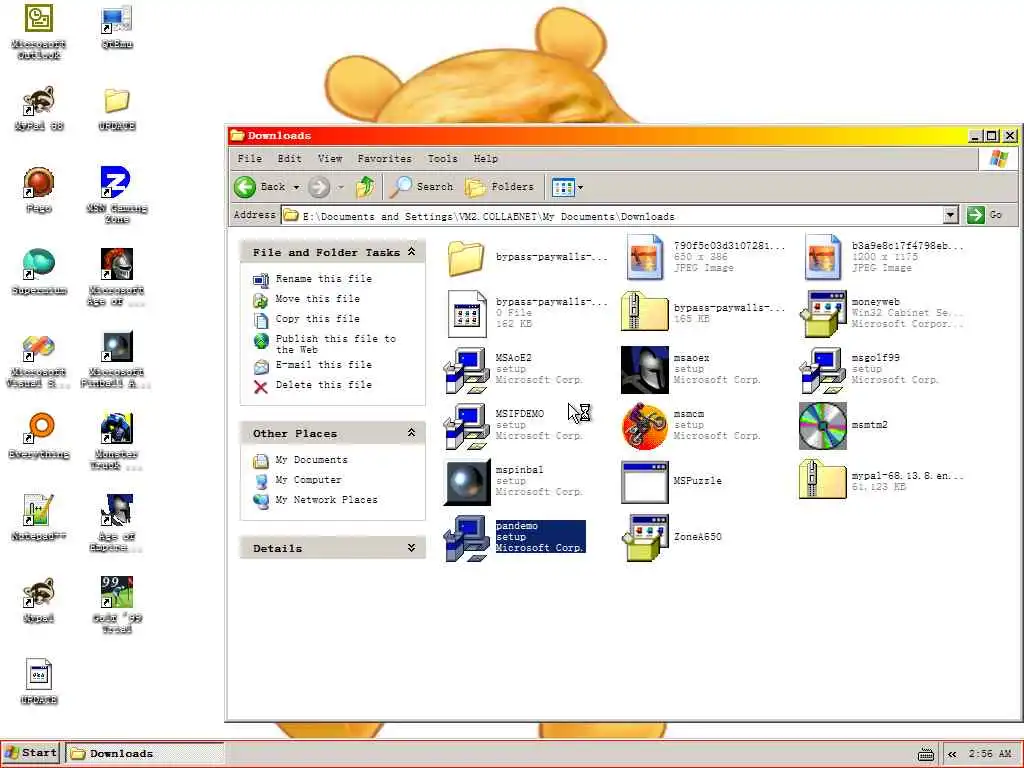Open the Microsoft Outlook desktop shortcut
Screen dimensions: 1024x768
[x=39, y=32]
